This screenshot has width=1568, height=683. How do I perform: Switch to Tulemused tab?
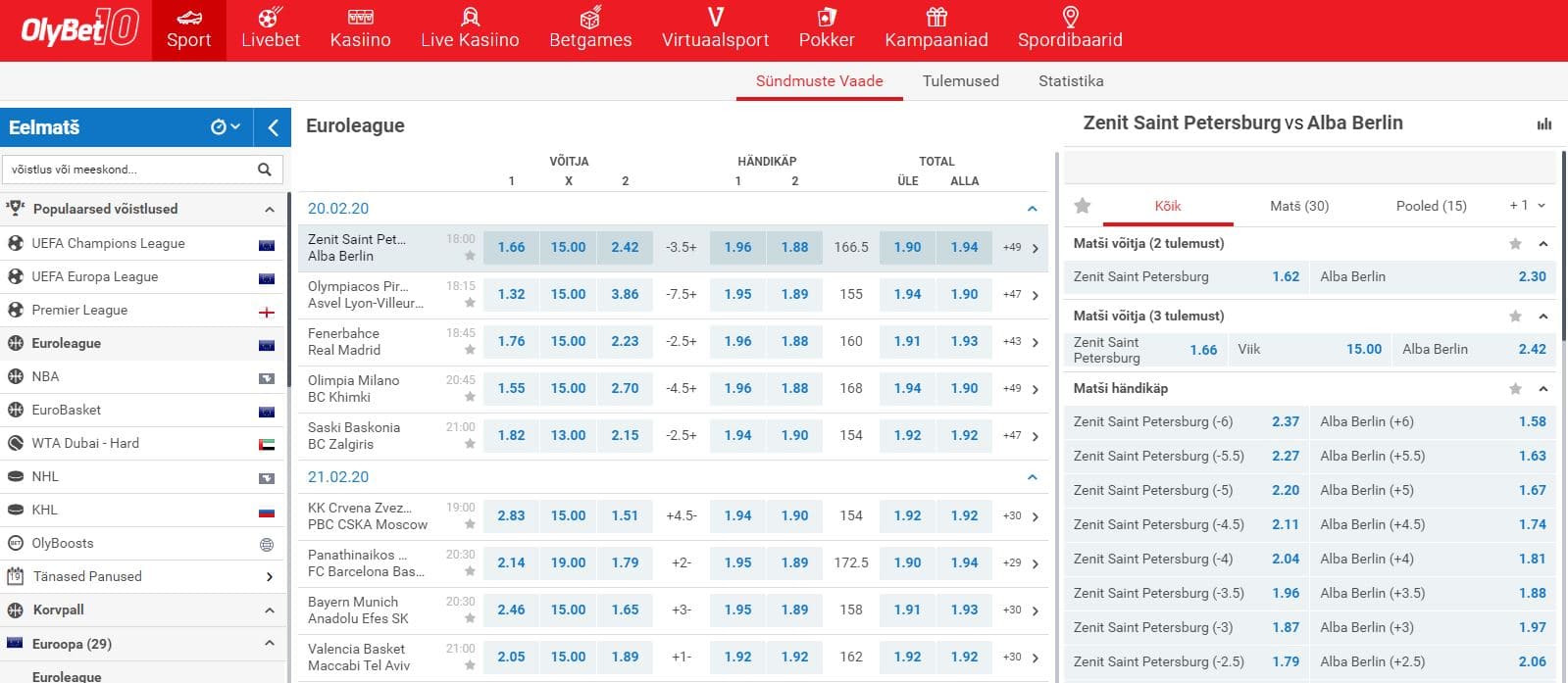(x=960, y=81)
